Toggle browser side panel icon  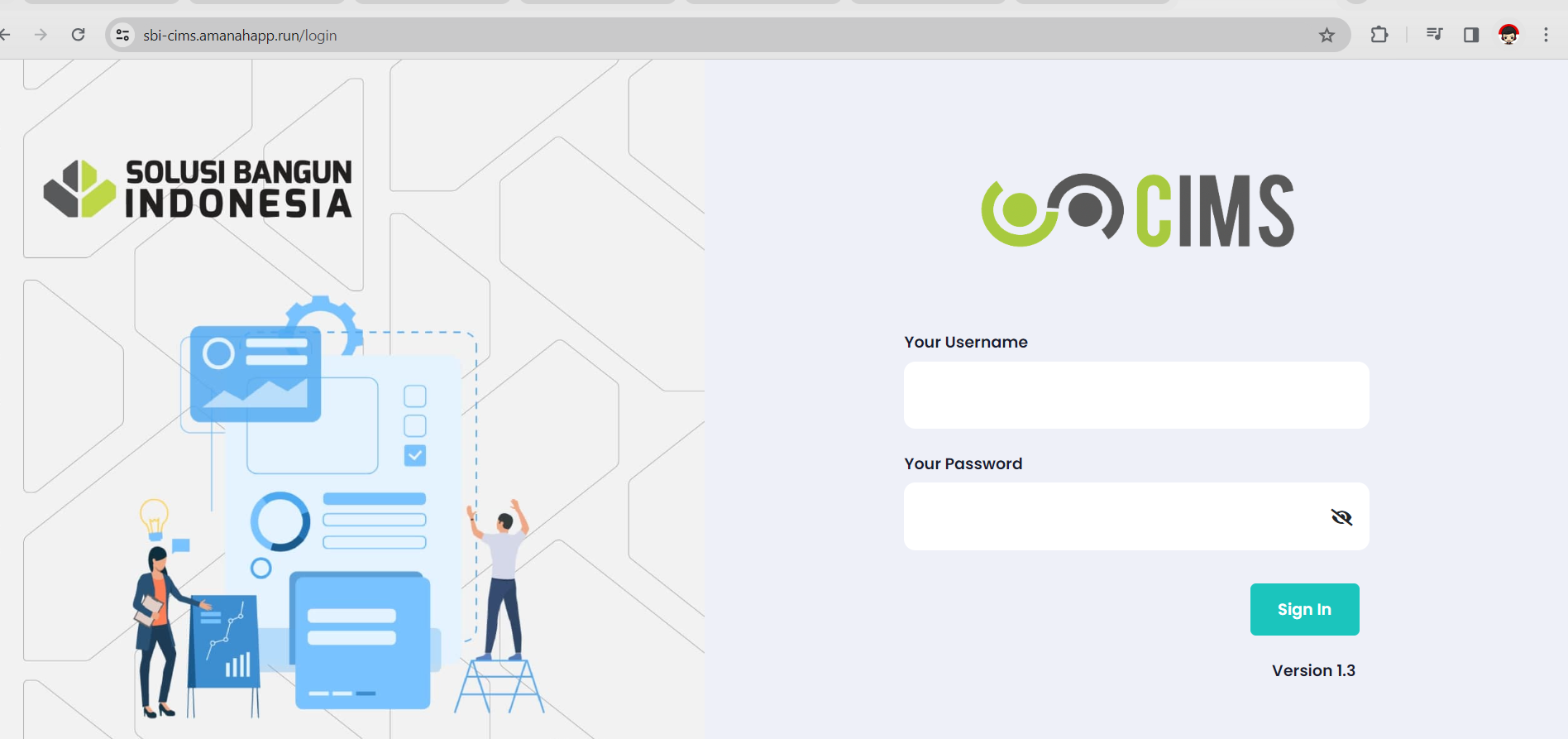tap(1471, 35)
